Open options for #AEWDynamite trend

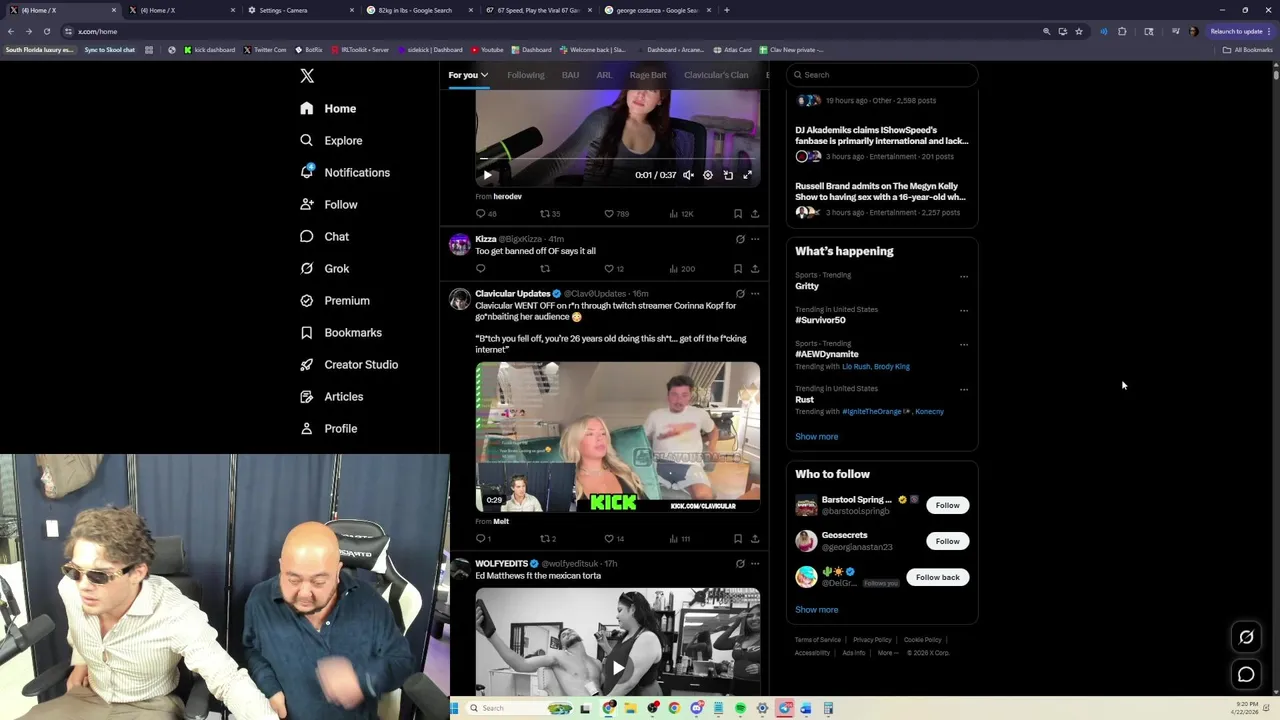[964, 344]
